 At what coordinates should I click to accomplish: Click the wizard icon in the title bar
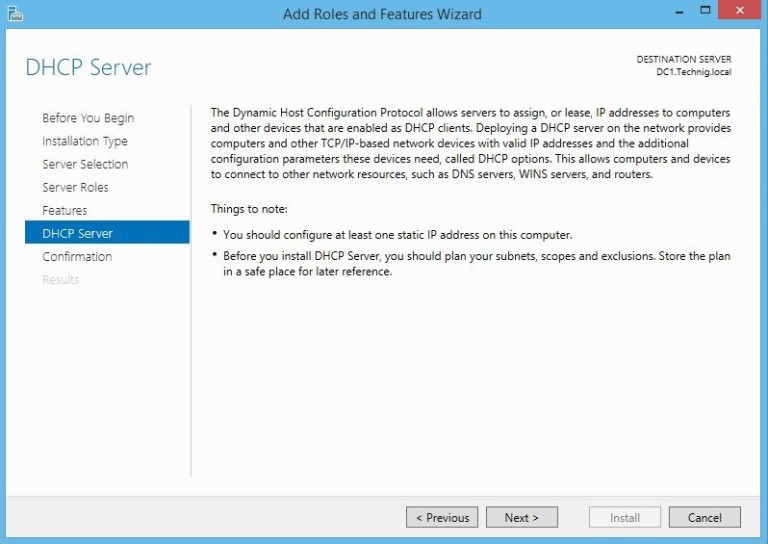(x=15, y=13)
